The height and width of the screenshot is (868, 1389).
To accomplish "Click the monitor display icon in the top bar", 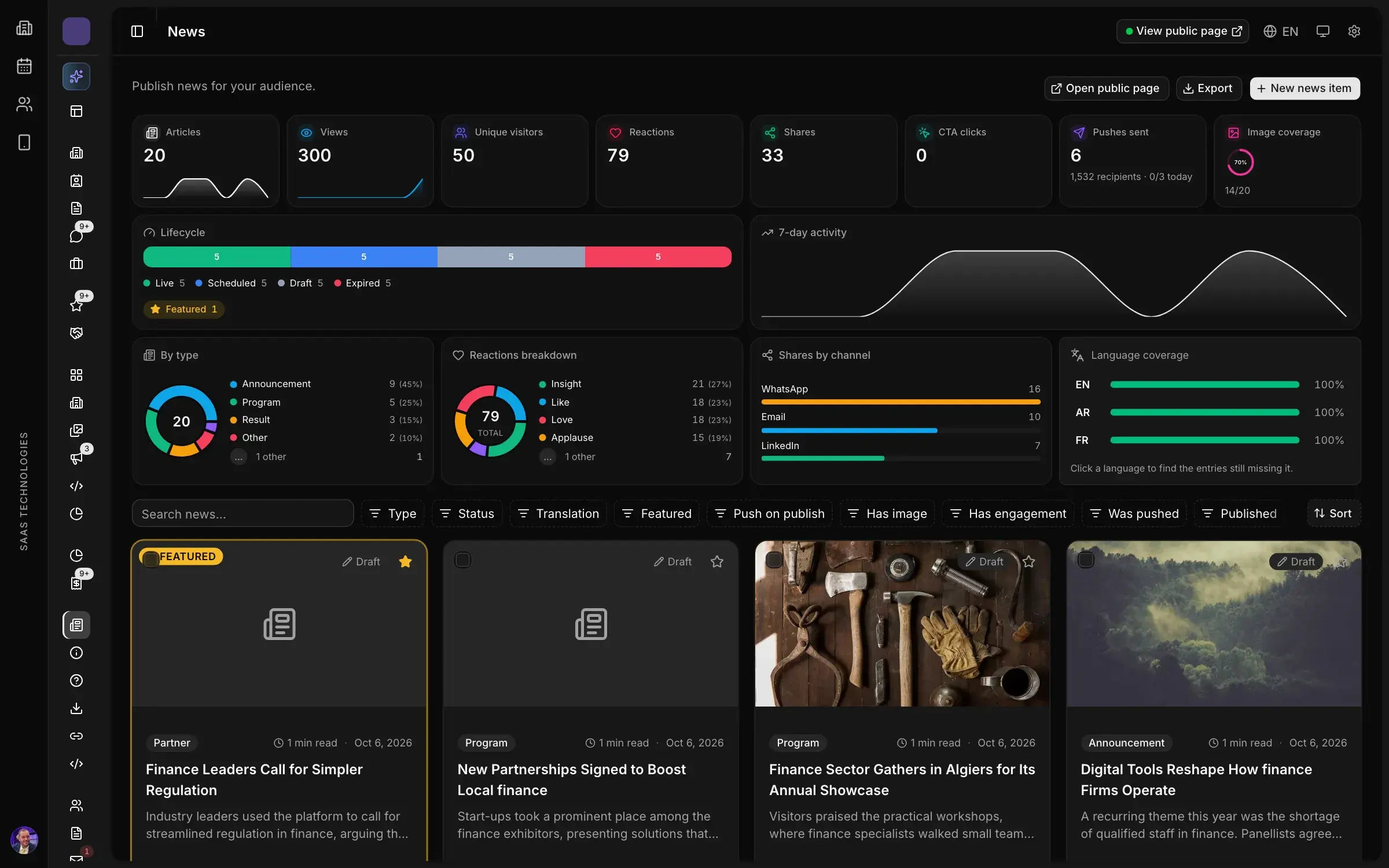I will coord(1322,31).
